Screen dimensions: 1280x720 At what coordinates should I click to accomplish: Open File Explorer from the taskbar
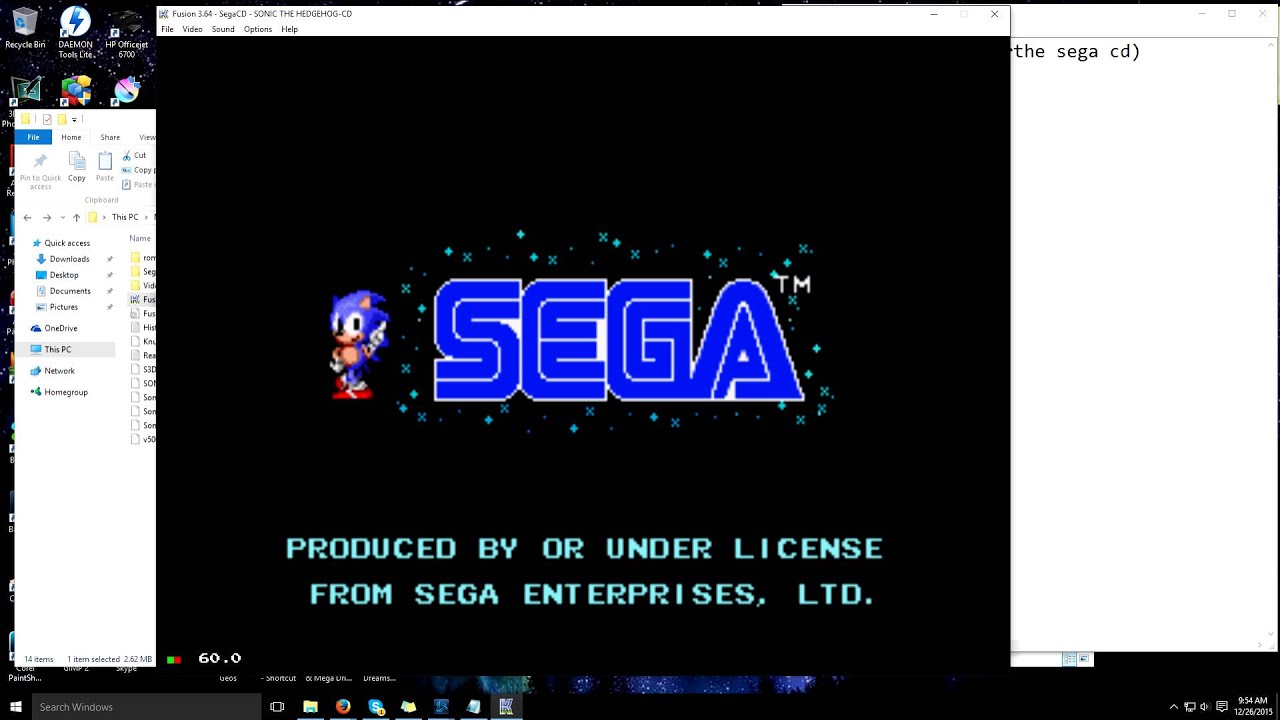(x=310, y=707)
